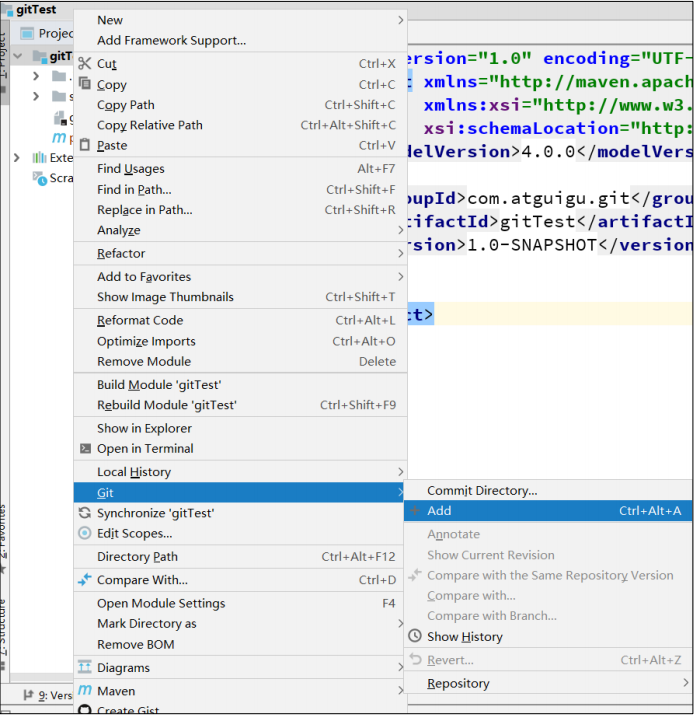Open the Structure side tab
The width and height of the screenshot is (695, 715).
coord(3,634)
